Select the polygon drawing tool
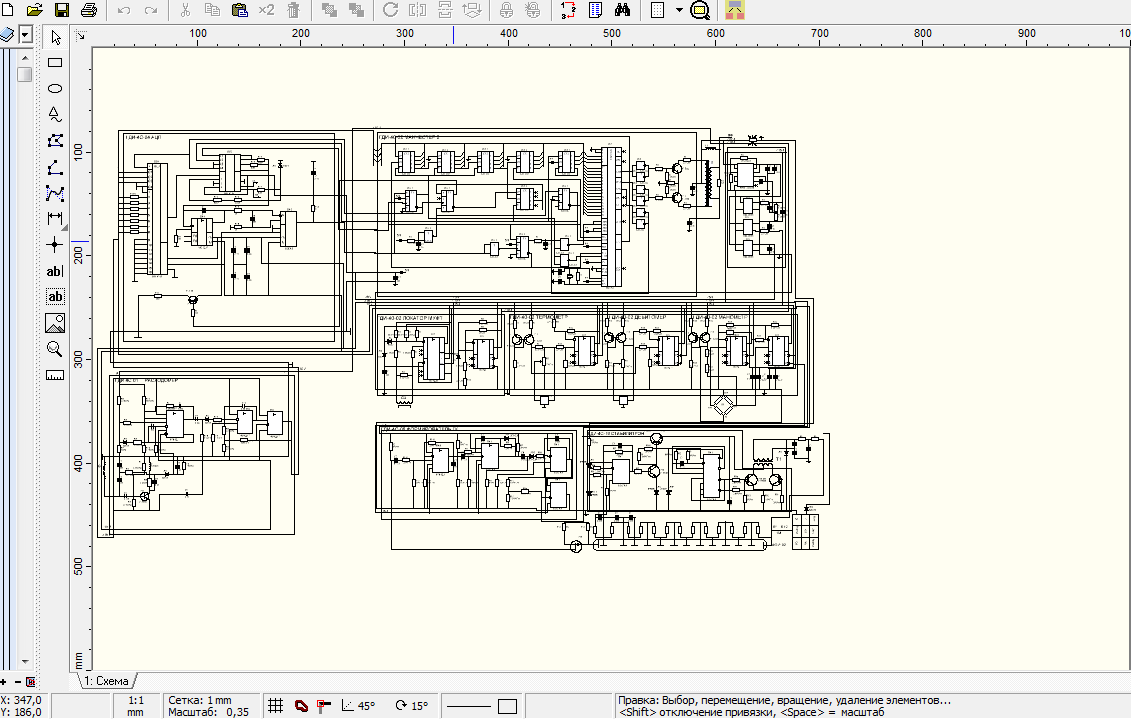Image resolution: width=1131 pixels, height=719 pixels. 56,141
